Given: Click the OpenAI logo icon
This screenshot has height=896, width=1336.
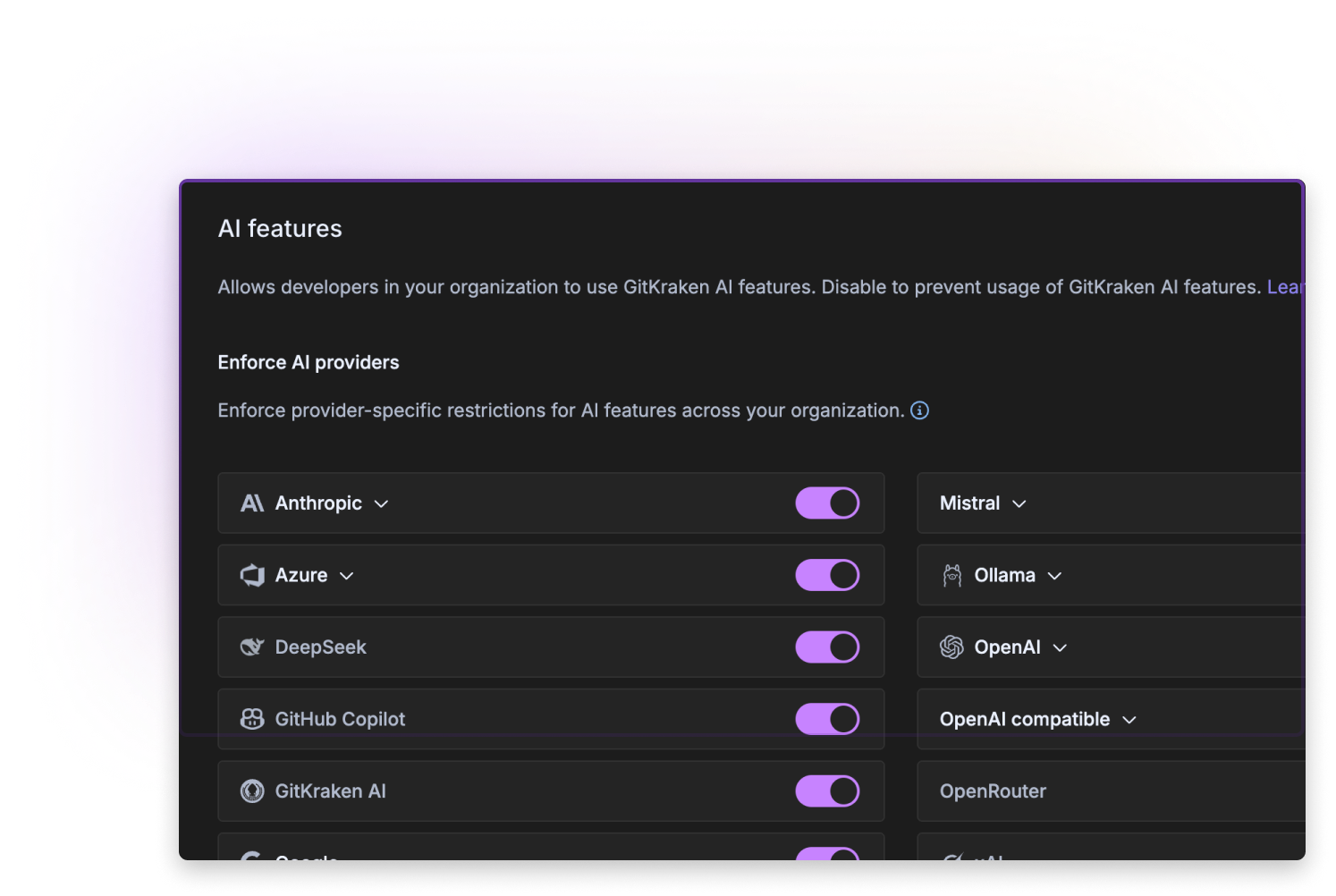Looking at the screenshot, I should pos(951,647).
